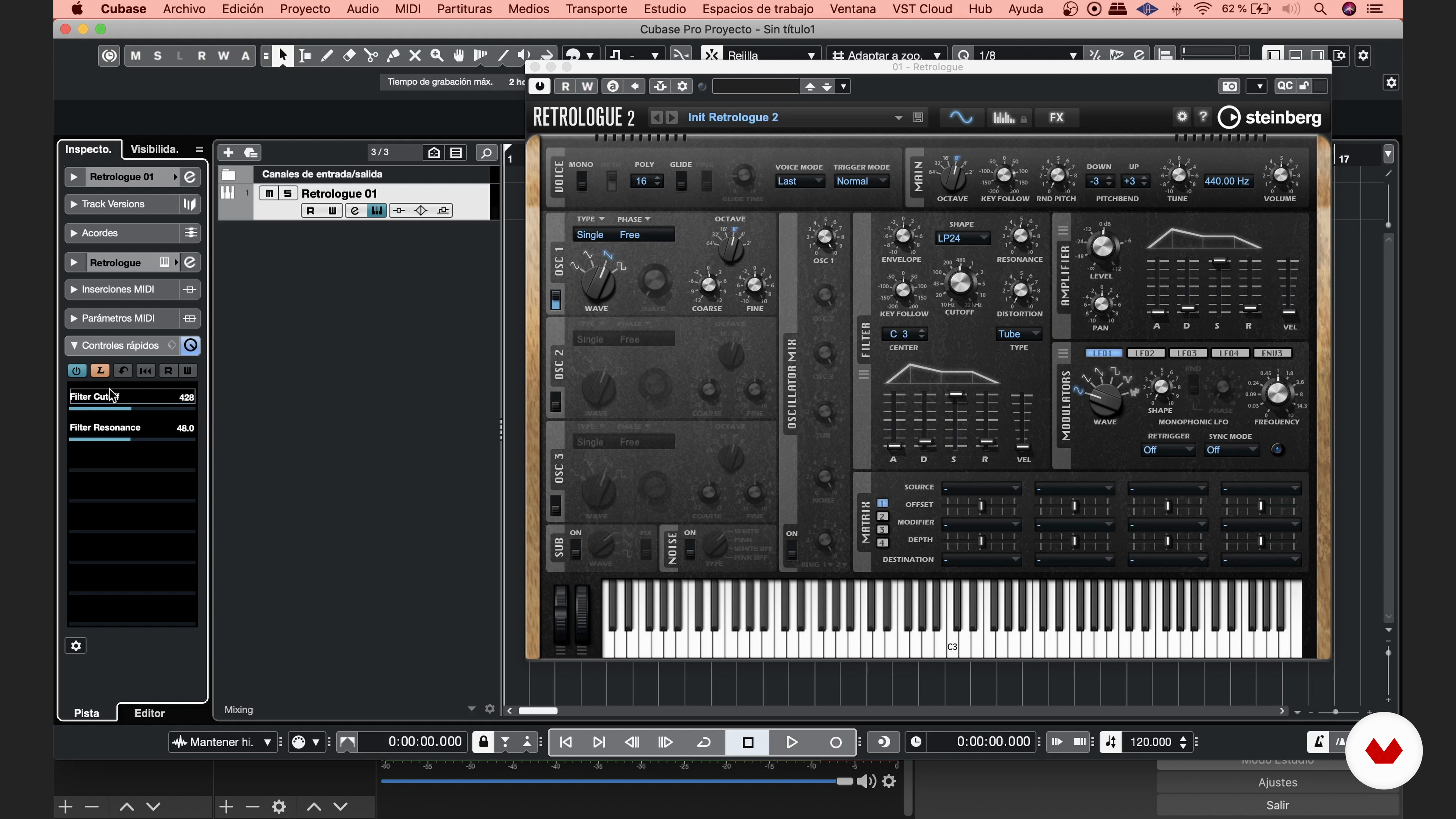Select the Zoom magnifier tool

437,55
